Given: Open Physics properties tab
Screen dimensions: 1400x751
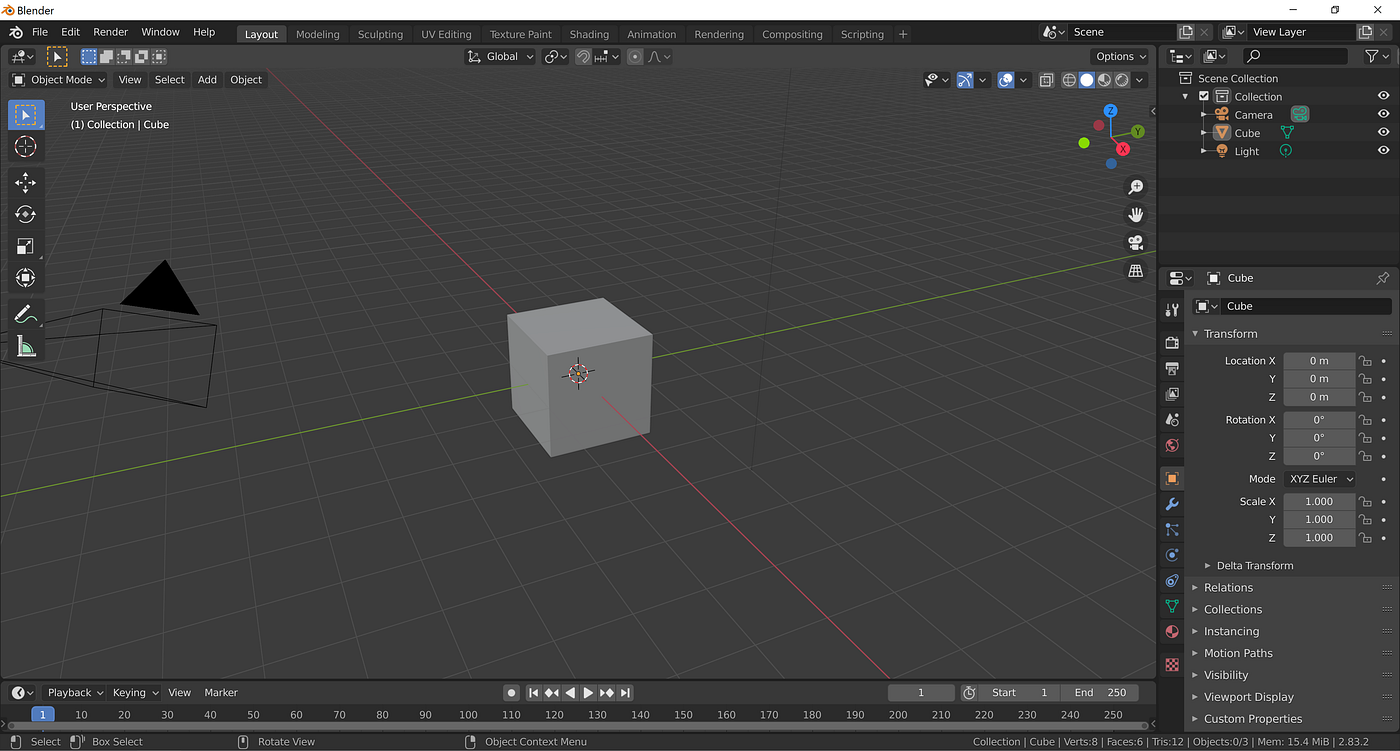Looking at the screenshot, I should [1172, 555].
